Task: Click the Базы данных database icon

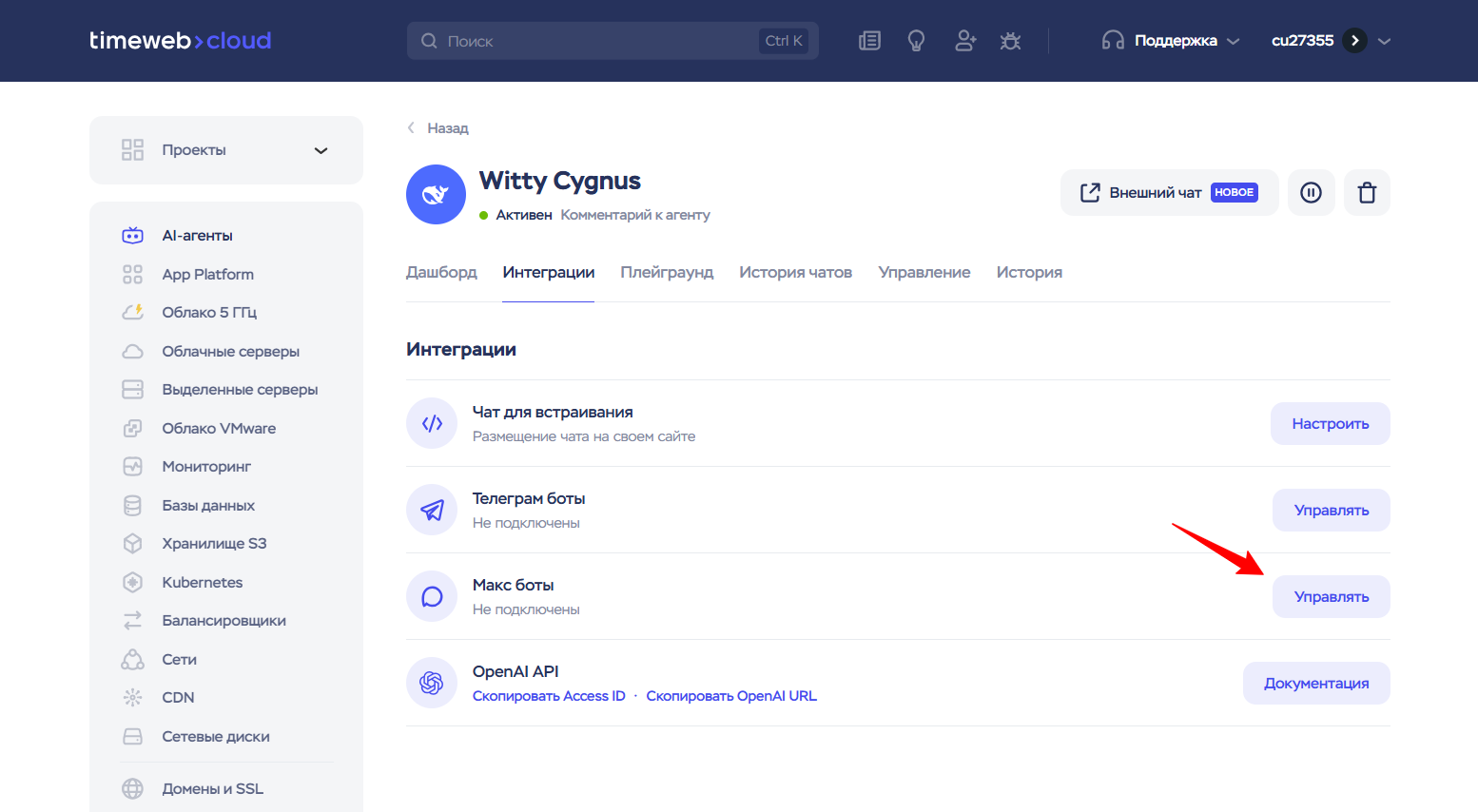Action: click(x=133, y=505)
